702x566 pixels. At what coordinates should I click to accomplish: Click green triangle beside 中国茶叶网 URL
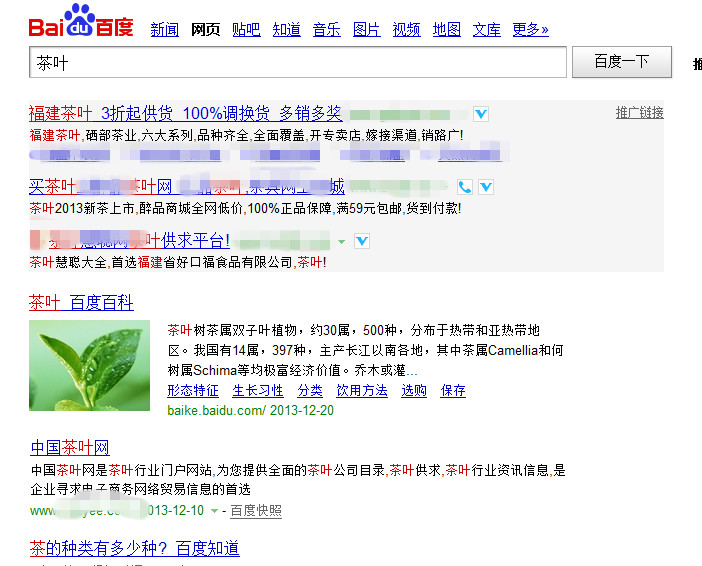pyautogui.click(x=214, y=511)
